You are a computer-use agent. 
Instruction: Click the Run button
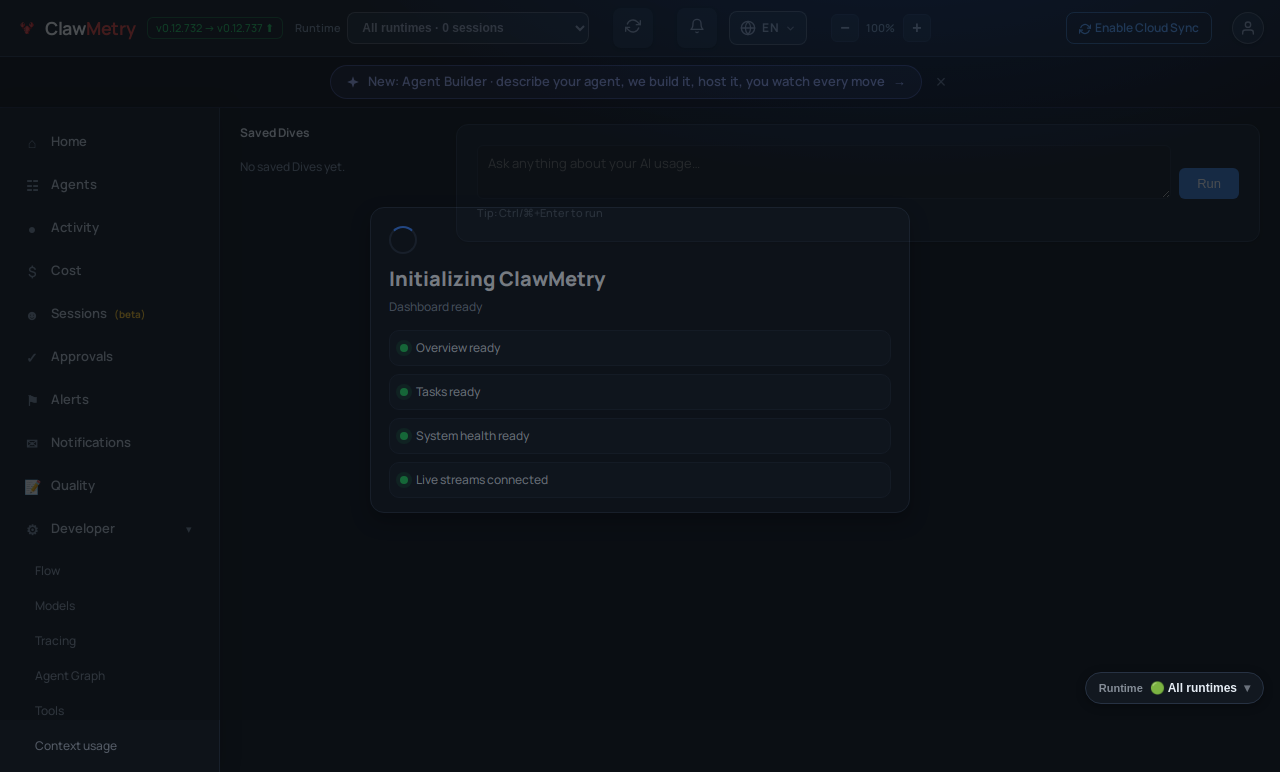(1209, 183)
